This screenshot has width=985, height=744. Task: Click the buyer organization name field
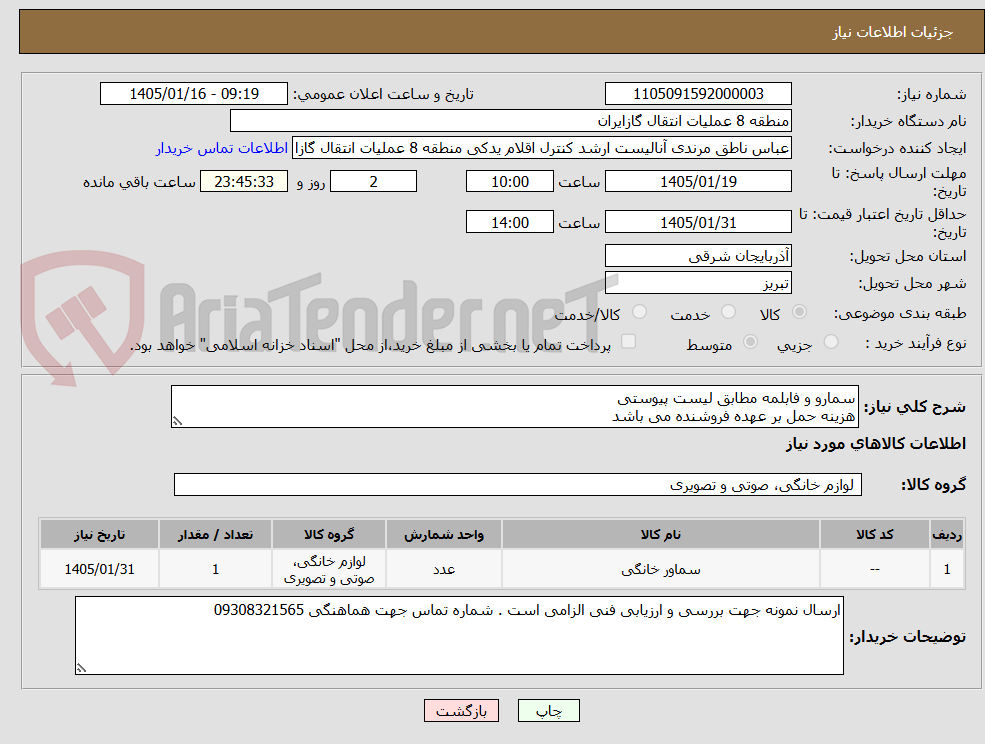click(x=510, y=121)
